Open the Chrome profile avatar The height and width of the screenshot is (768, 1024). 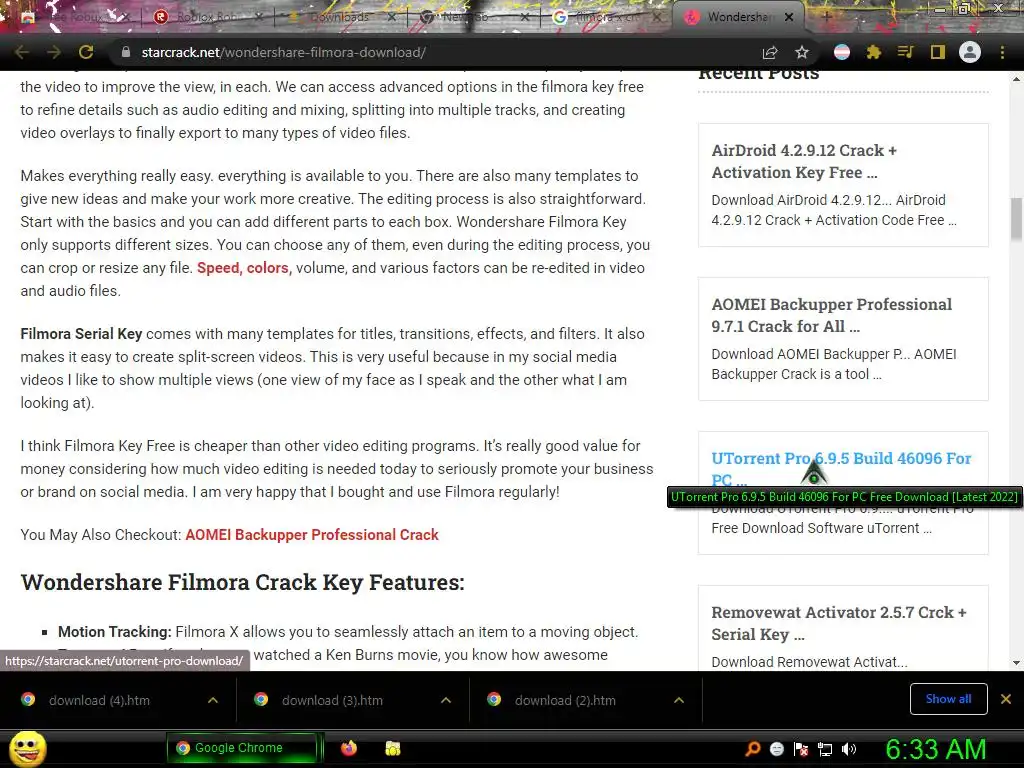(x=970, y=52)
